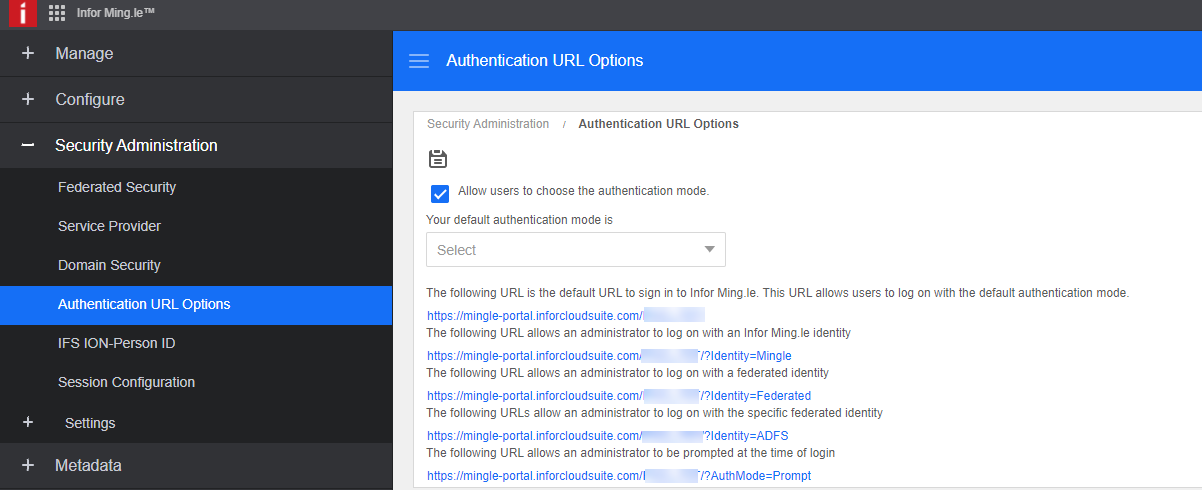Open the ?Identity=Mingle URL link

pyautogui.click(x=609, y=356)
